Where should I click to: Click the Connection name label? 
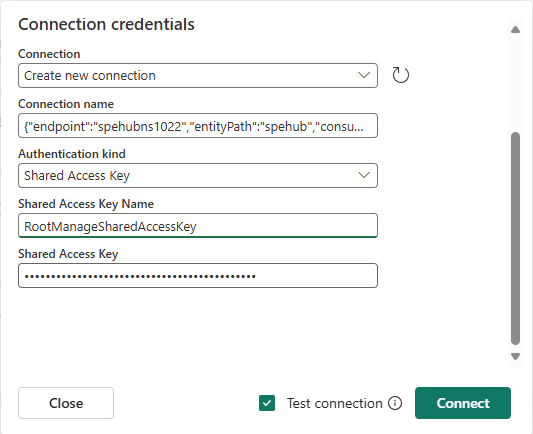pos(66,104)
